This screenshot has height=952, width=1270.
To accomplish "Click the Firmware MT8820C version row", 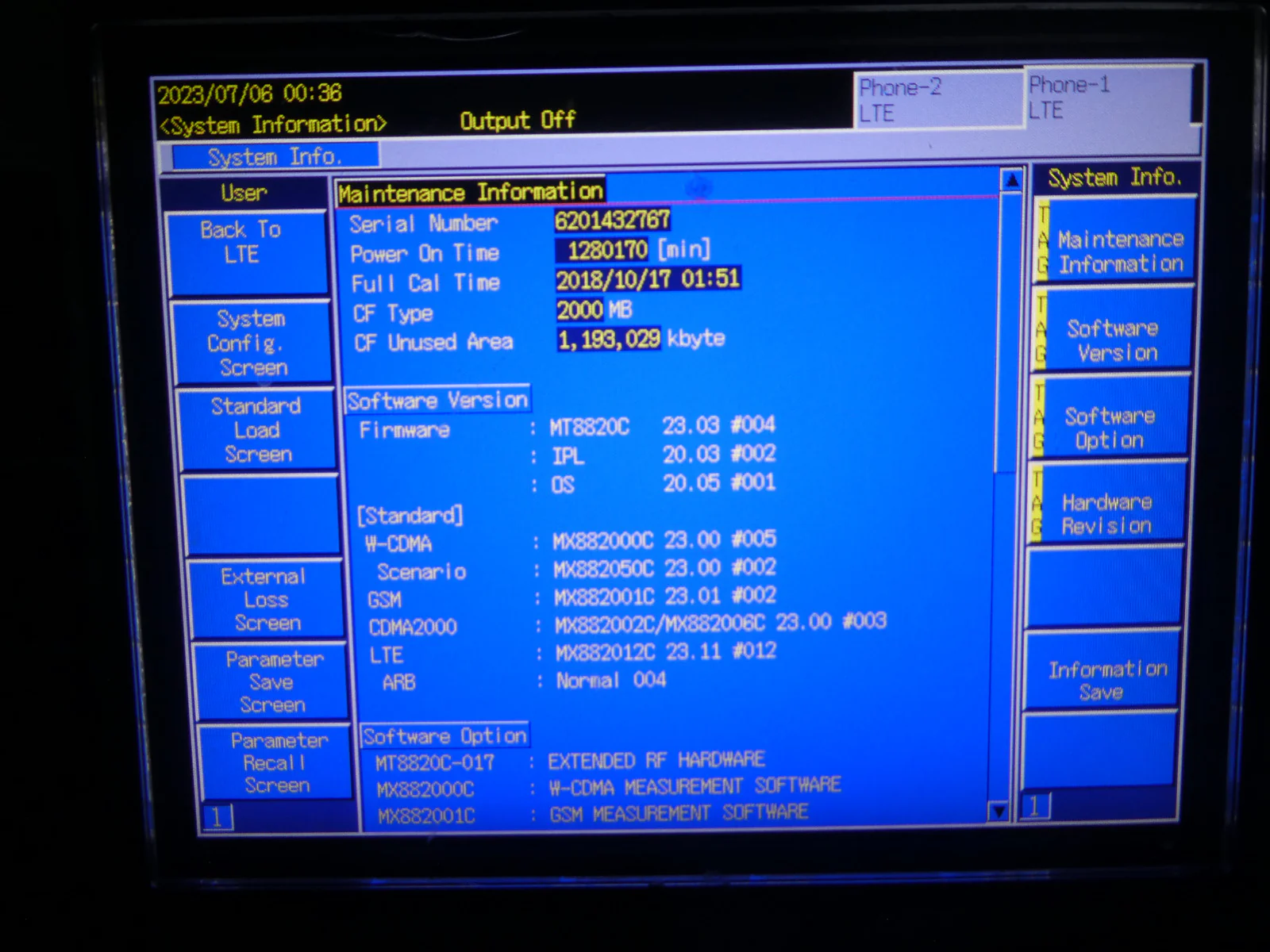I will point(567,428).
